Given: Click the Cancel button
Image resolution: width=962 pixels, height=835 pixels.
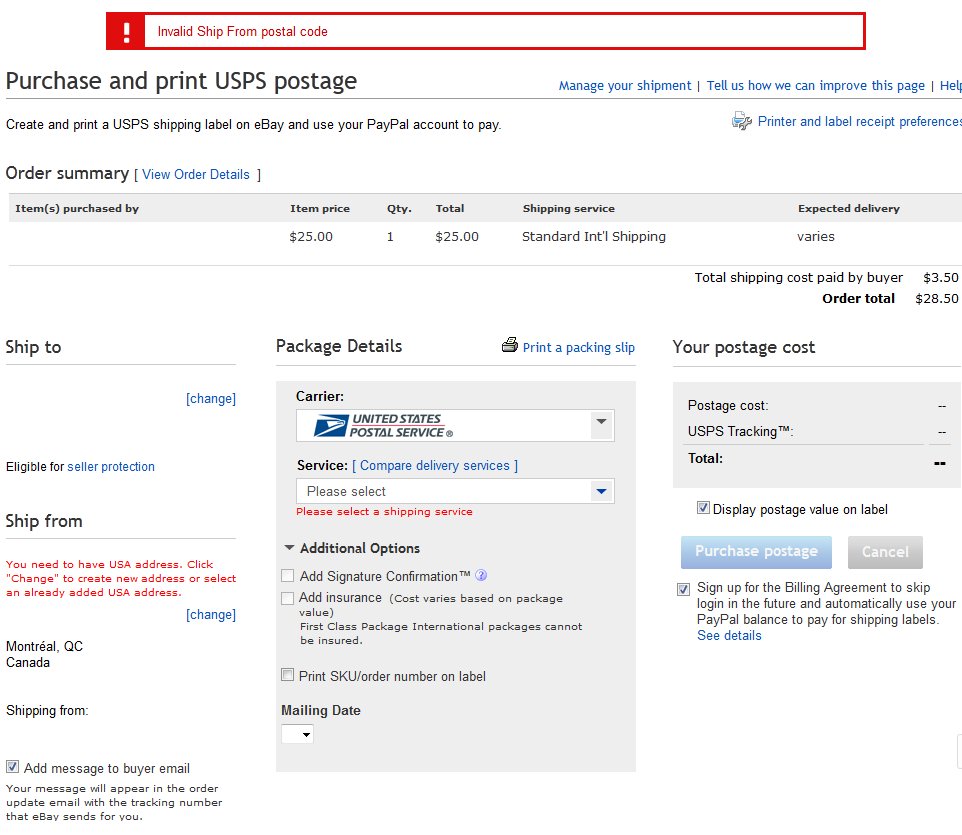Looking at the screenshot, I should [x=885, y=552].
